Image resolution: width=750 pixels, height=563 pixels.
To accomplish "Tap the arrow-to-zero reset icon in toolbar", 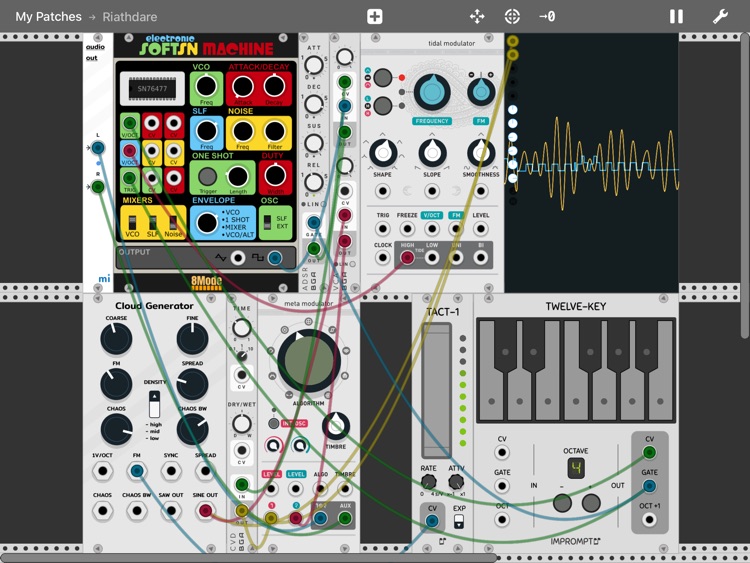I will [547, 17].
